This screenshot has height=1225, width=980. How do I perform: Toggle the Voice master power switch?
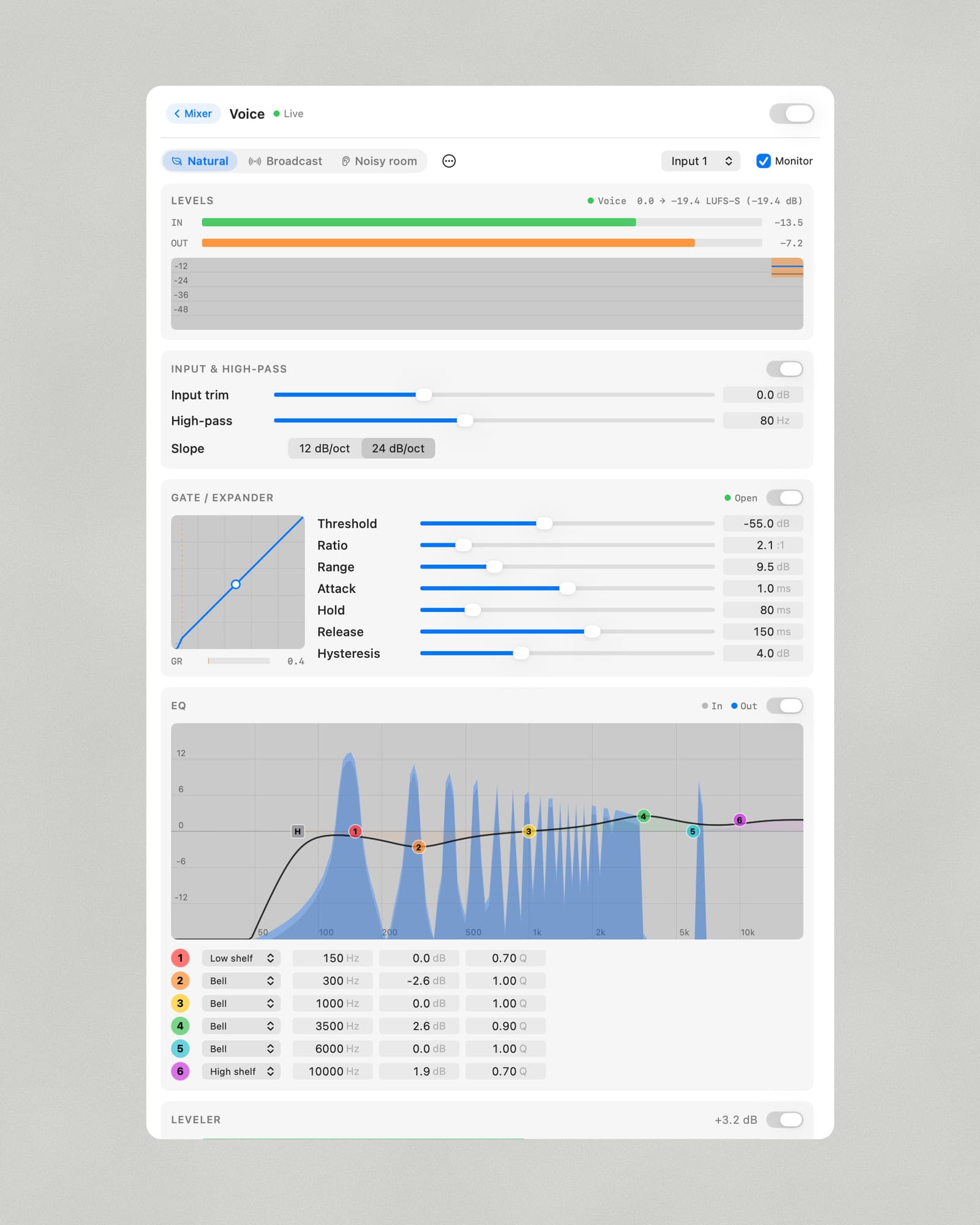coord(791,113)
